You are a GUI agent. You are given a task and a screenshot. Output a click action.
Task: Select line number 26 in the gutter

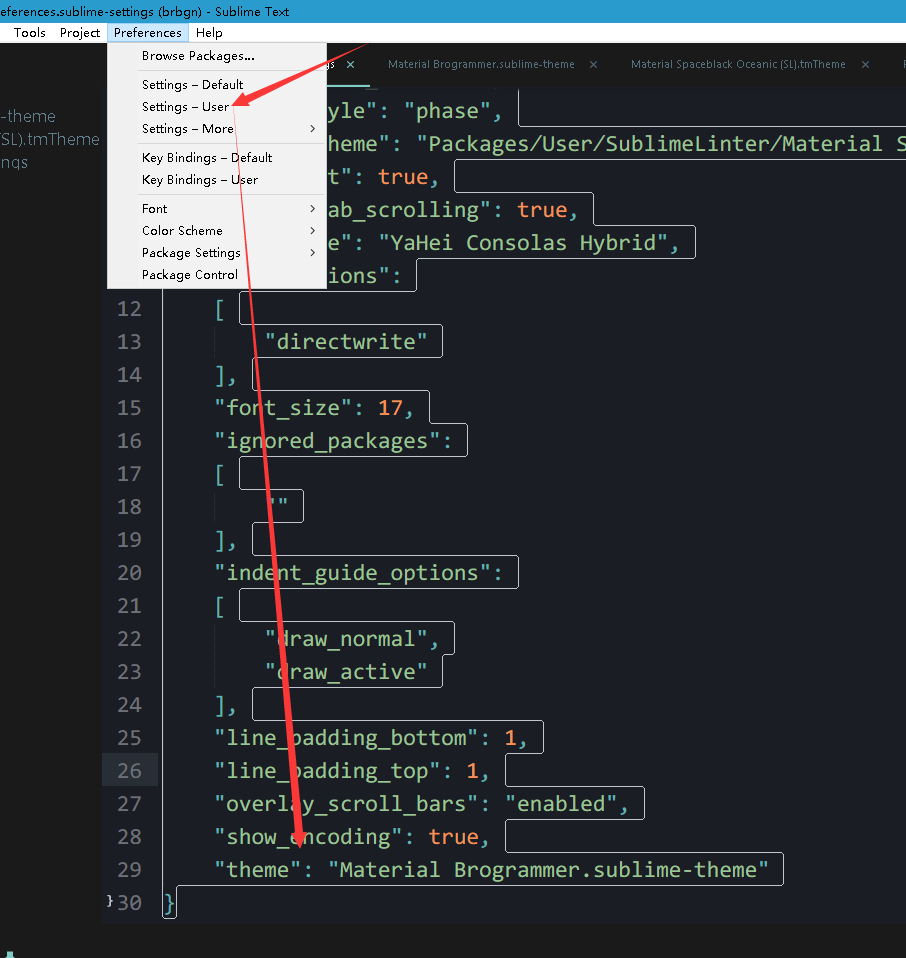[x=129, y=770]
